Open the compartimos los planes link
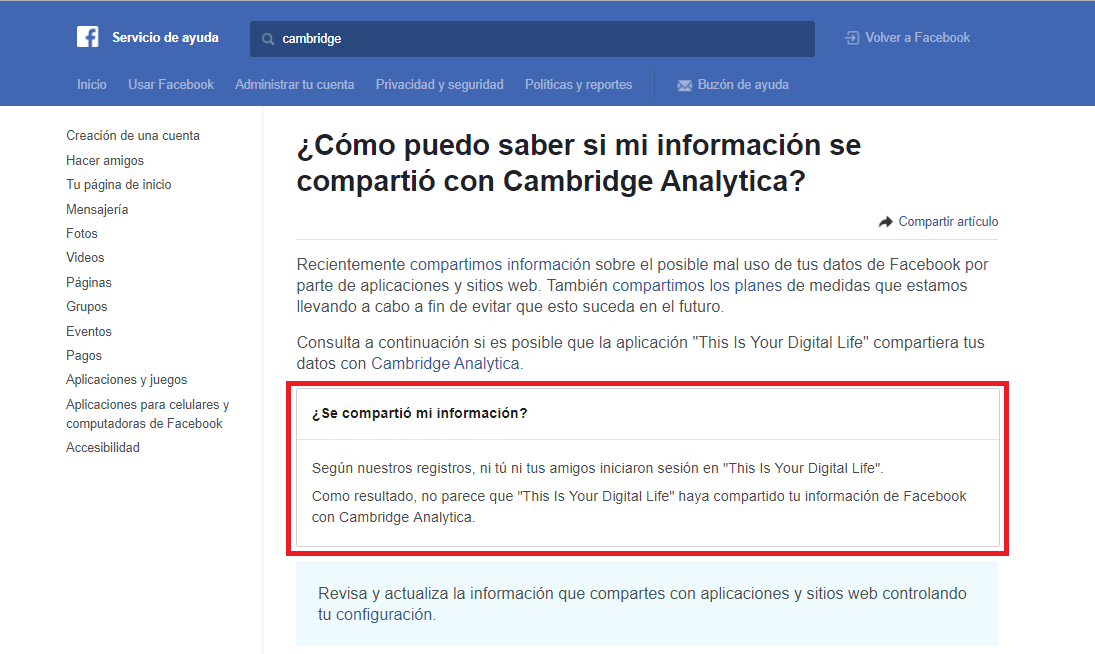 click(x=697, y=285)
